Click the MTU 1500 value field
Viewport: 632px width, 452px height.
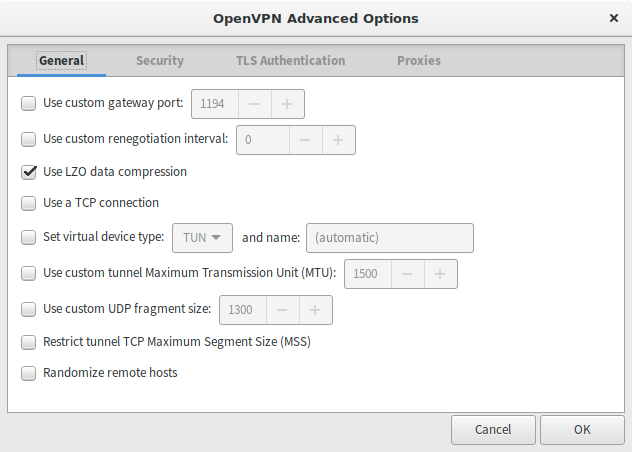click(x=368, y=274)
